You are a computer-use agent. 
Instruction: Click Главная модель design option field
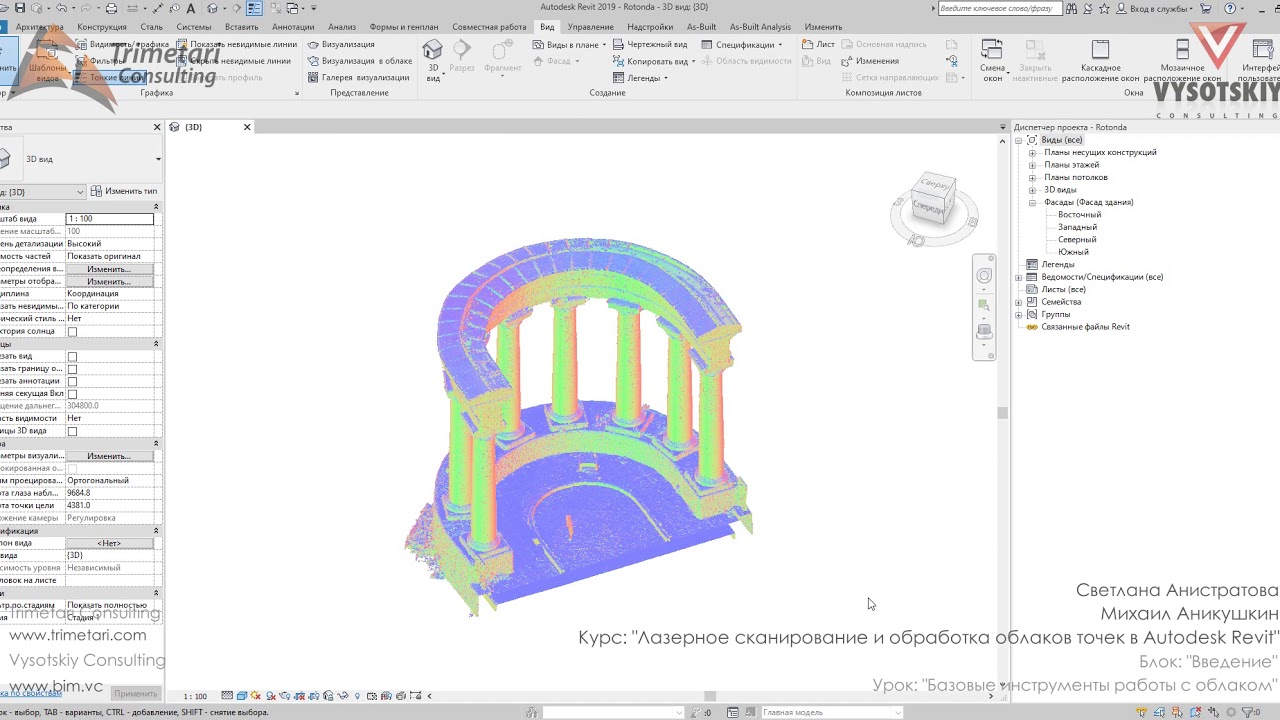coord(831,713)
